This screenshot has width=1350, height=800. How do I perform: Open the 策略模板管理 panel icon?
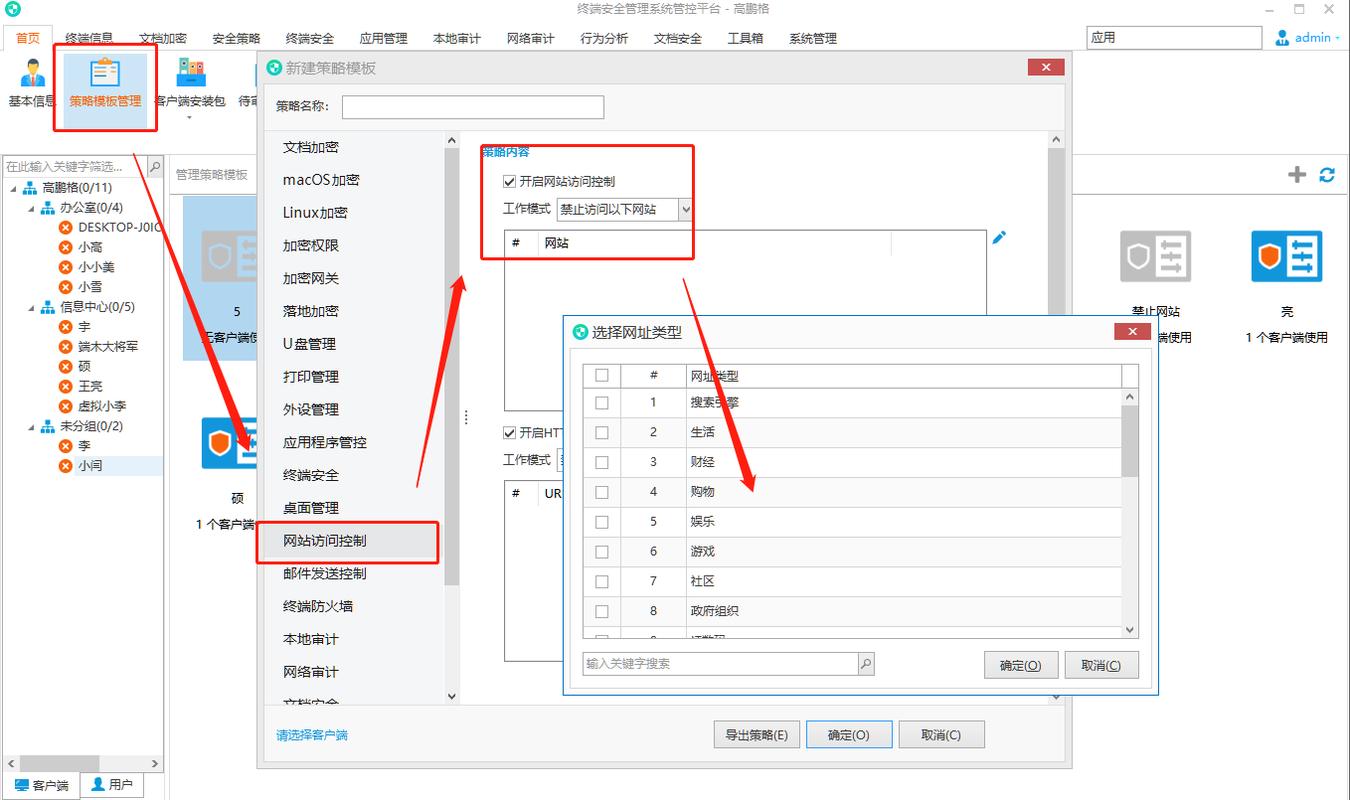point(104,85)
